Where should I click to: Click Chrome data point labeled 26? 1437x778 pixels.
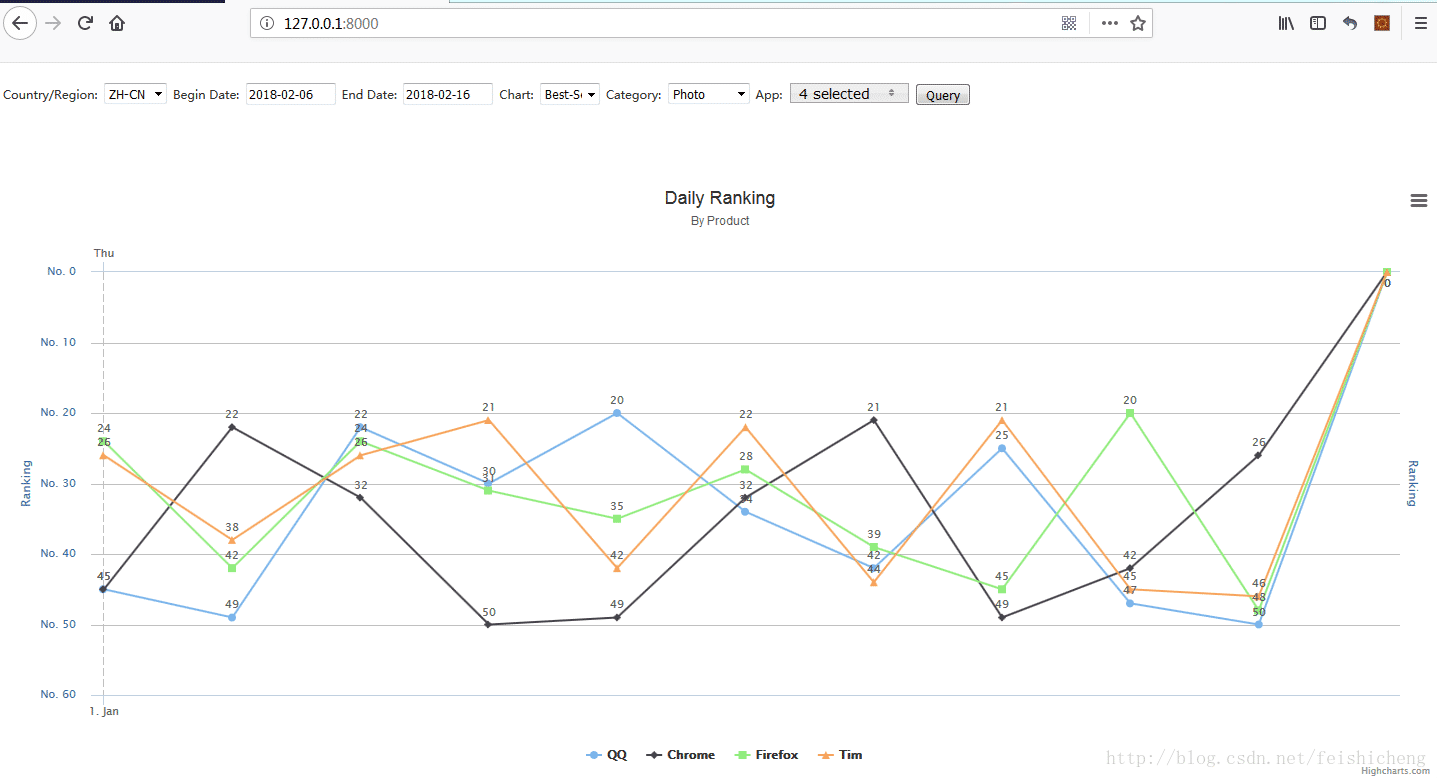1258,455
